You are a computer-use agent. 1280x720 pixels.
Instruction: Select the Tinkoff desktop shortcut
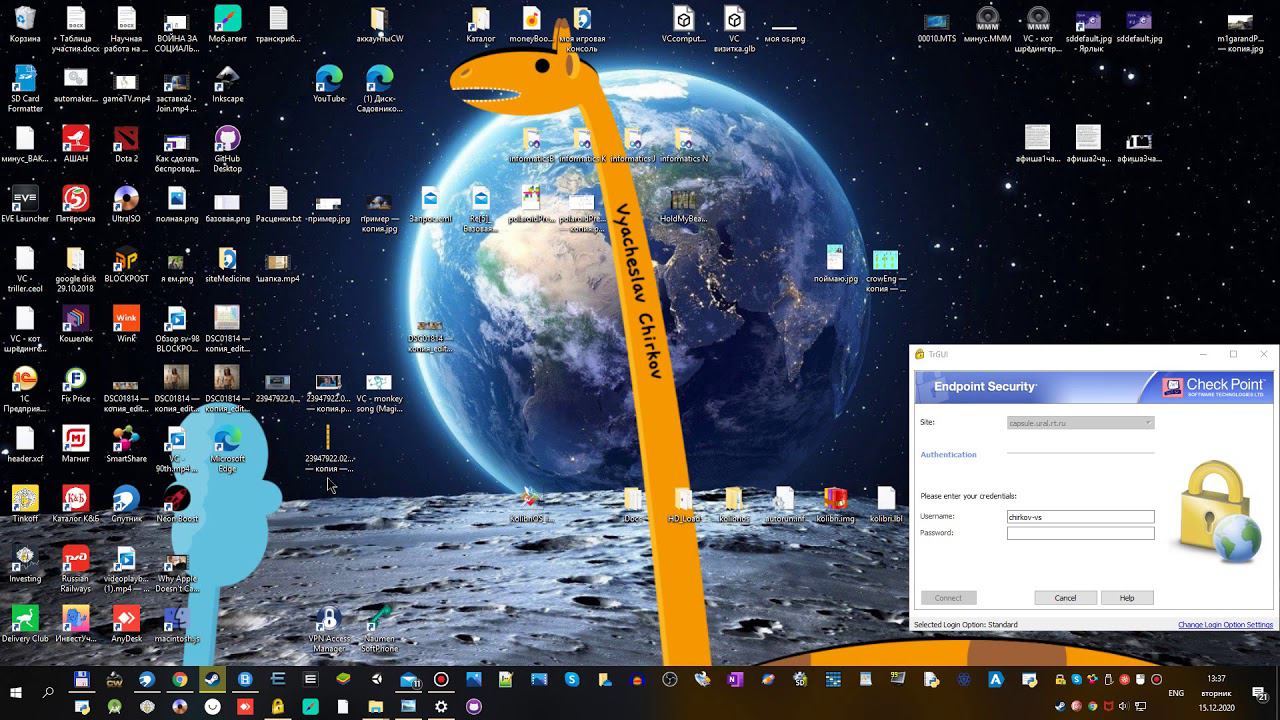pyautogui.click(x=25, y=505)
